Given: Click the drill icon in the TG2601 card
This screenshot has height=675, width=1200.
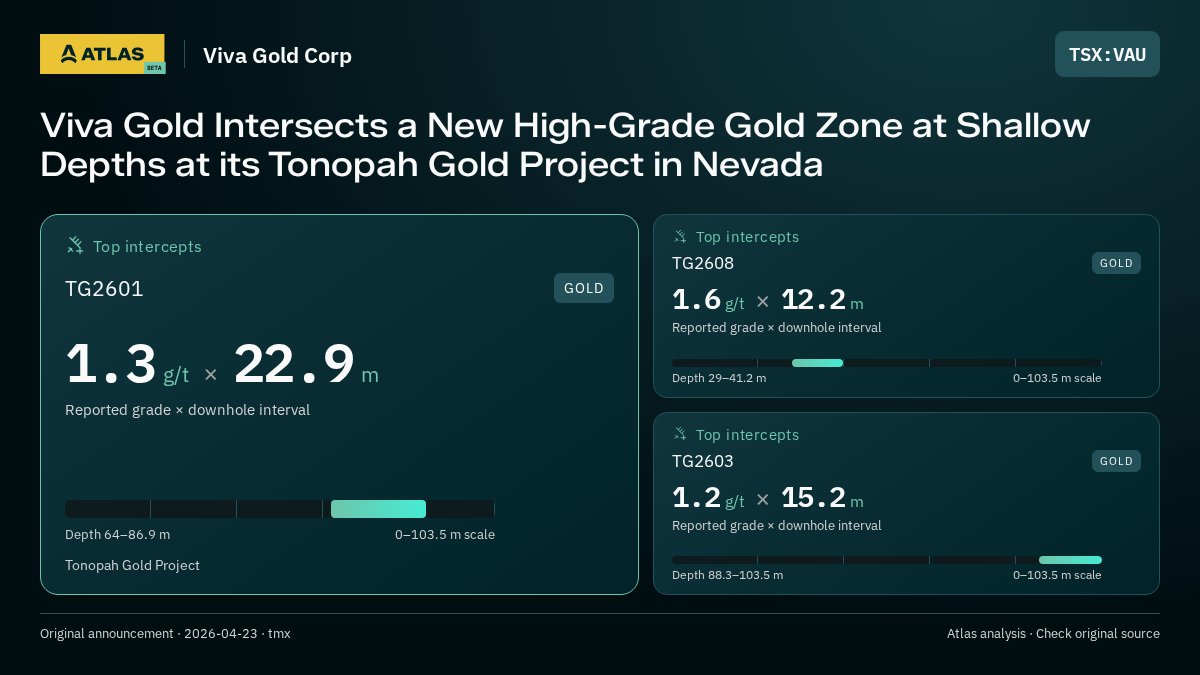Looking at the screenshot, I should 75,246.
